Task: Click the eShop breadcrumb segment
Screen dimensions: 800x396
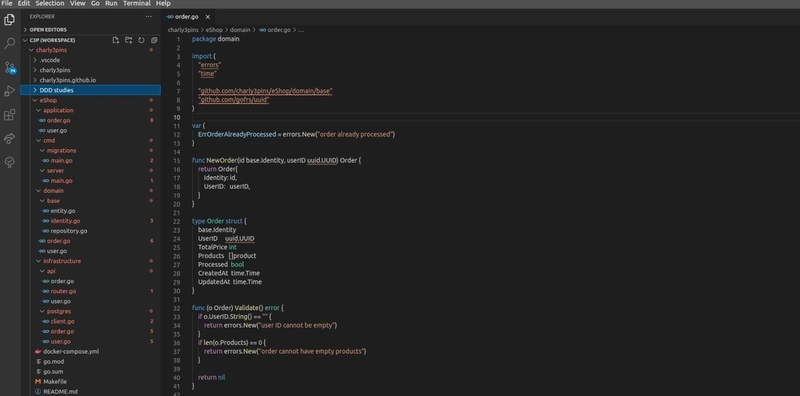Action: pyautogui.click(x=214, y=30)
